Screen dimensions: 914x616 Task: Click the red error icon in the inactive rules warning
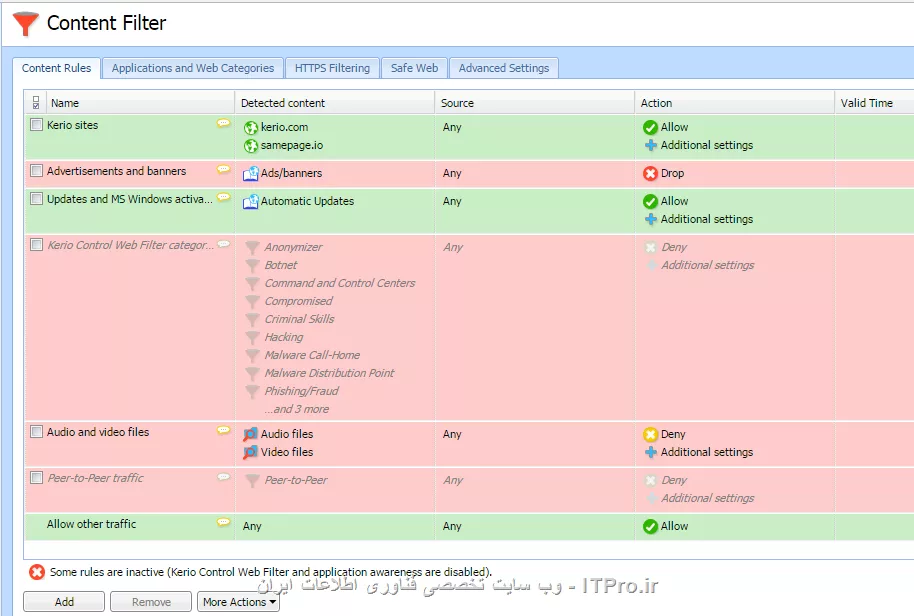coord(37,572)
